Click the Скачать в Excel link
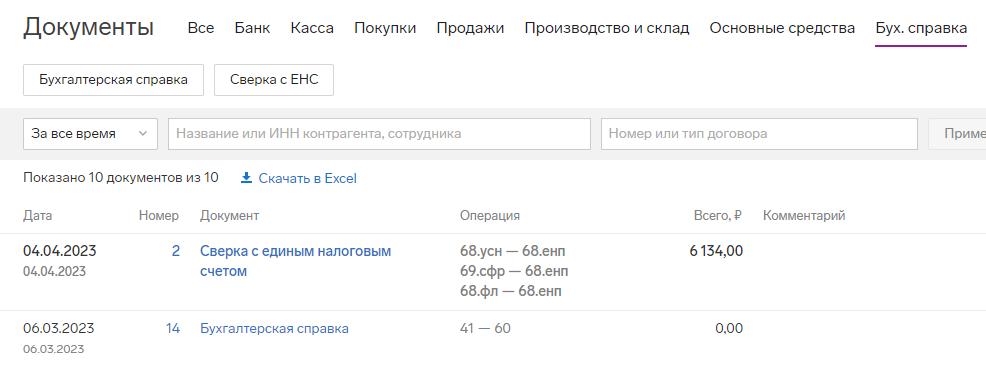 pyautogui.click(x=307, y=179)
